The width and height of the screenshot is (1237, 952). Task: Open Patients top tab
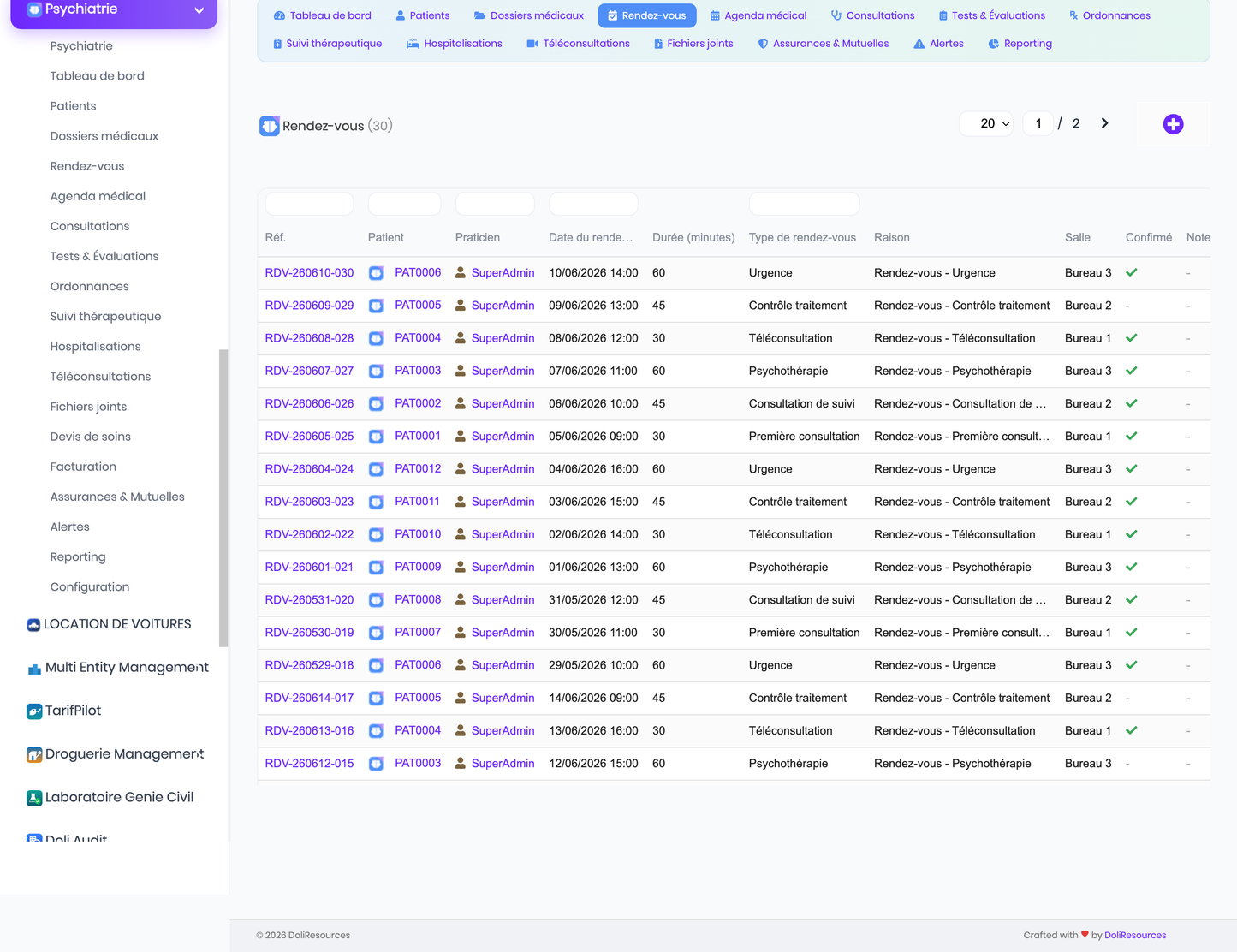422,15
